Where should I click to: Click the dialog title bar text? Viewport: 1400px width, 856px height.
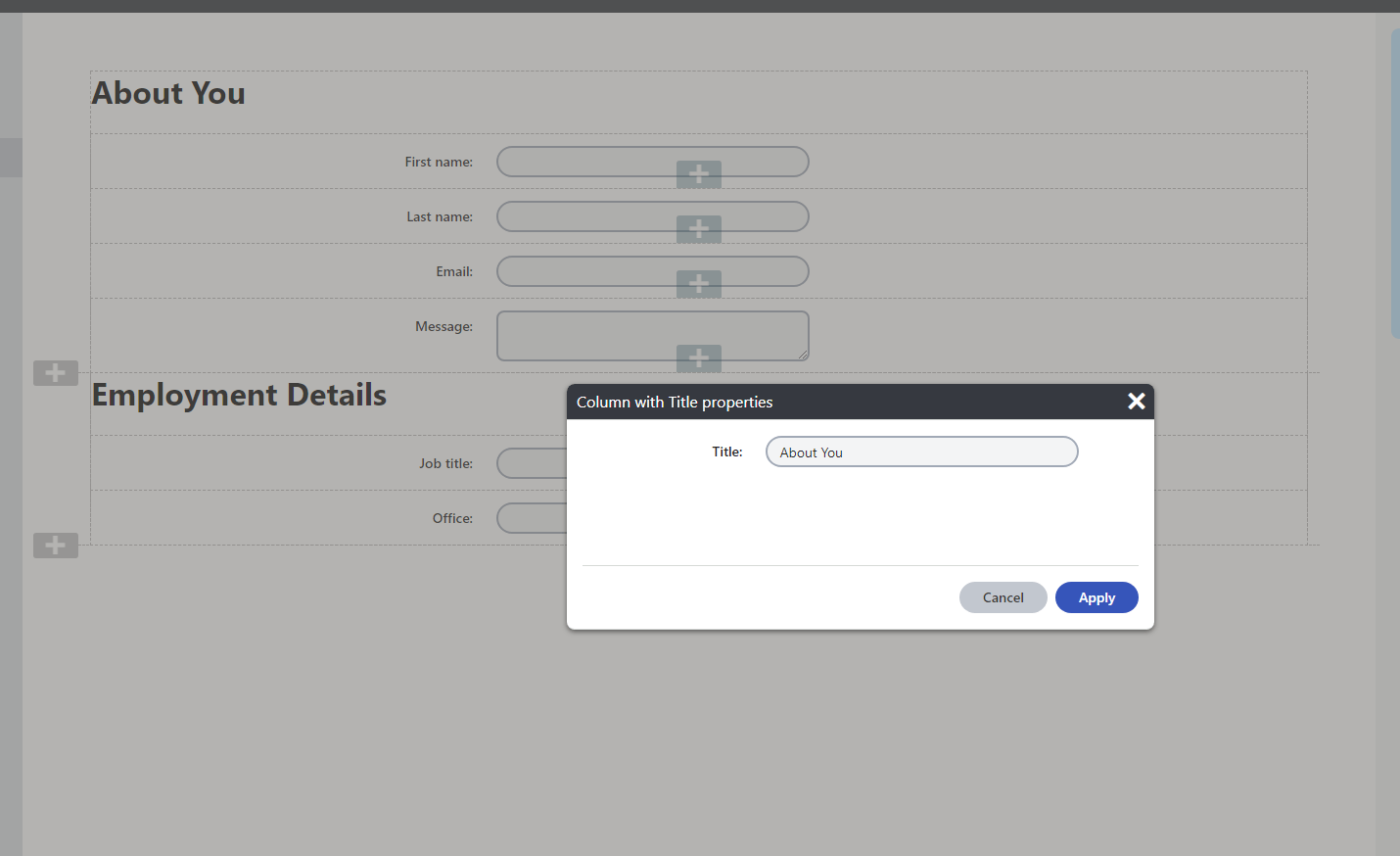point(675,402)
